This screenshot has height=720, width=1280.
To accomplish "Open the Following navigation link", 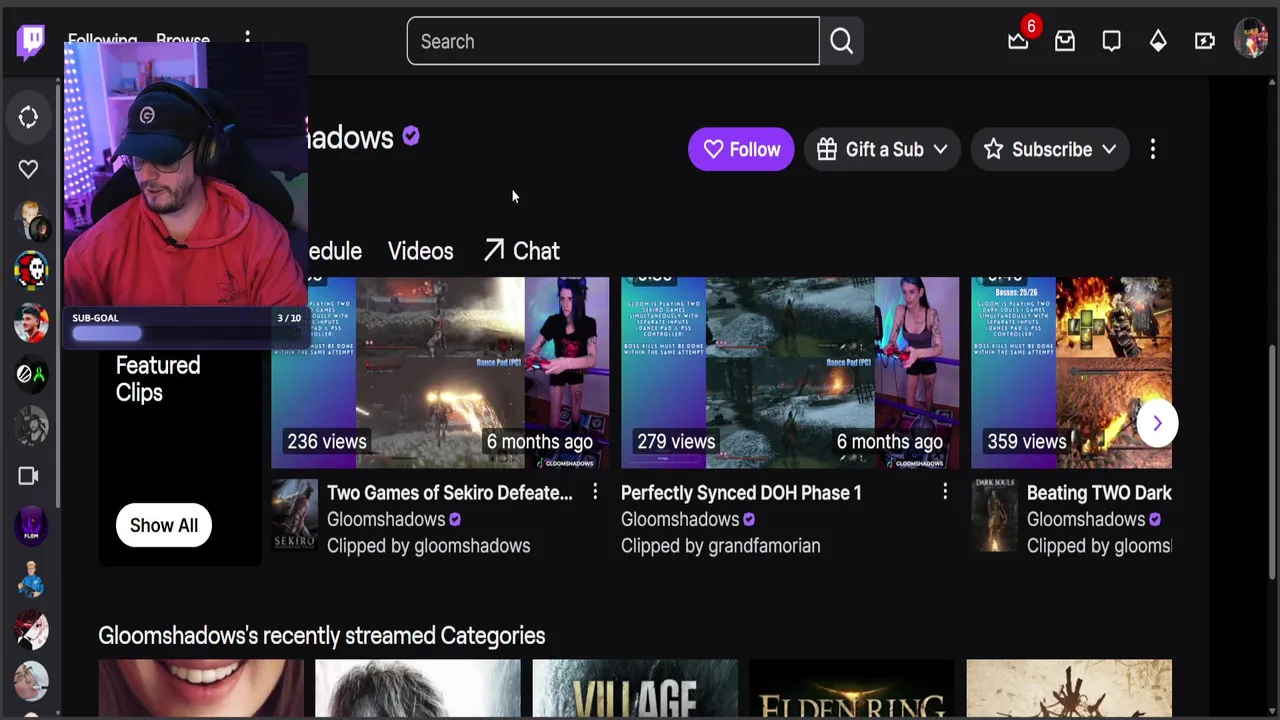I will click(102, 41).
